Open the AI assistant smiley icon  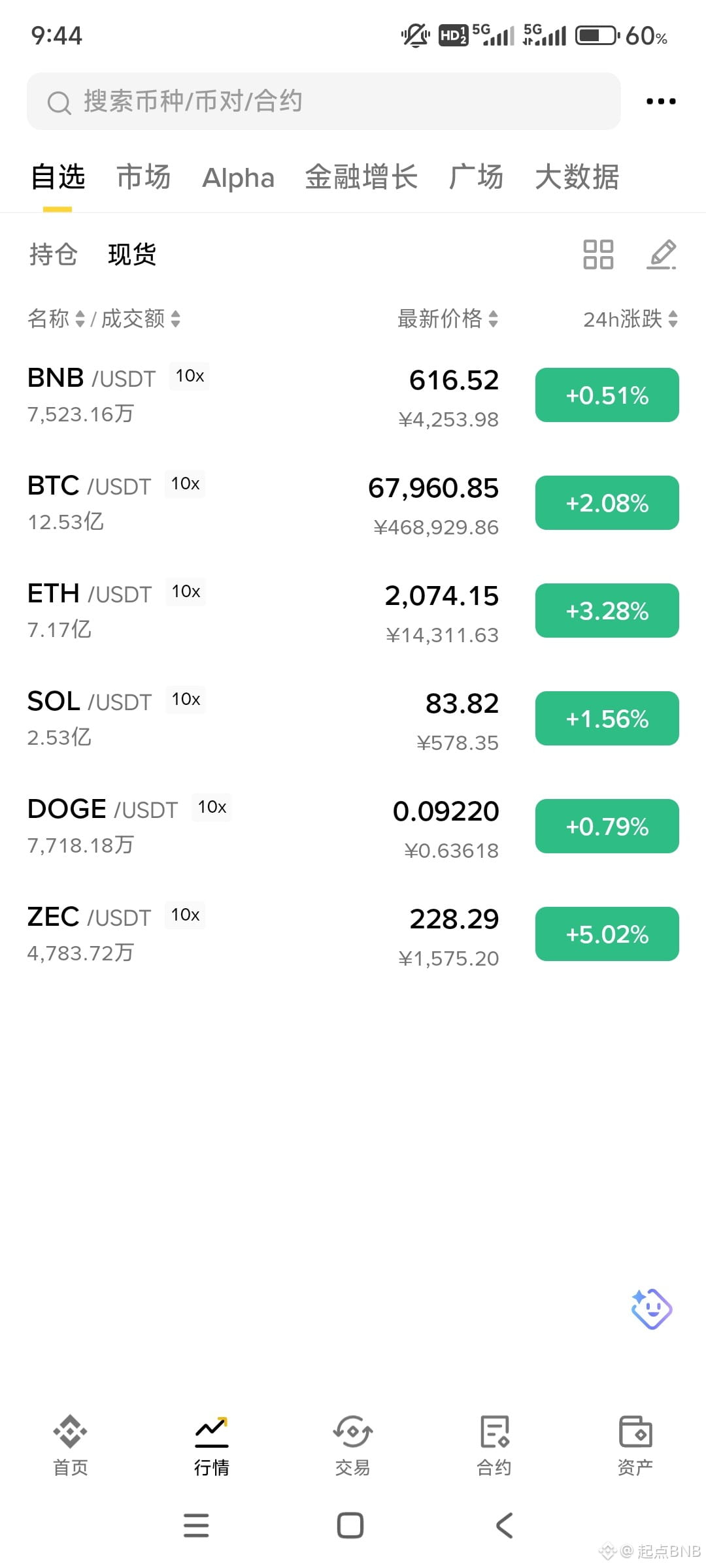[x=651, y=1309]
